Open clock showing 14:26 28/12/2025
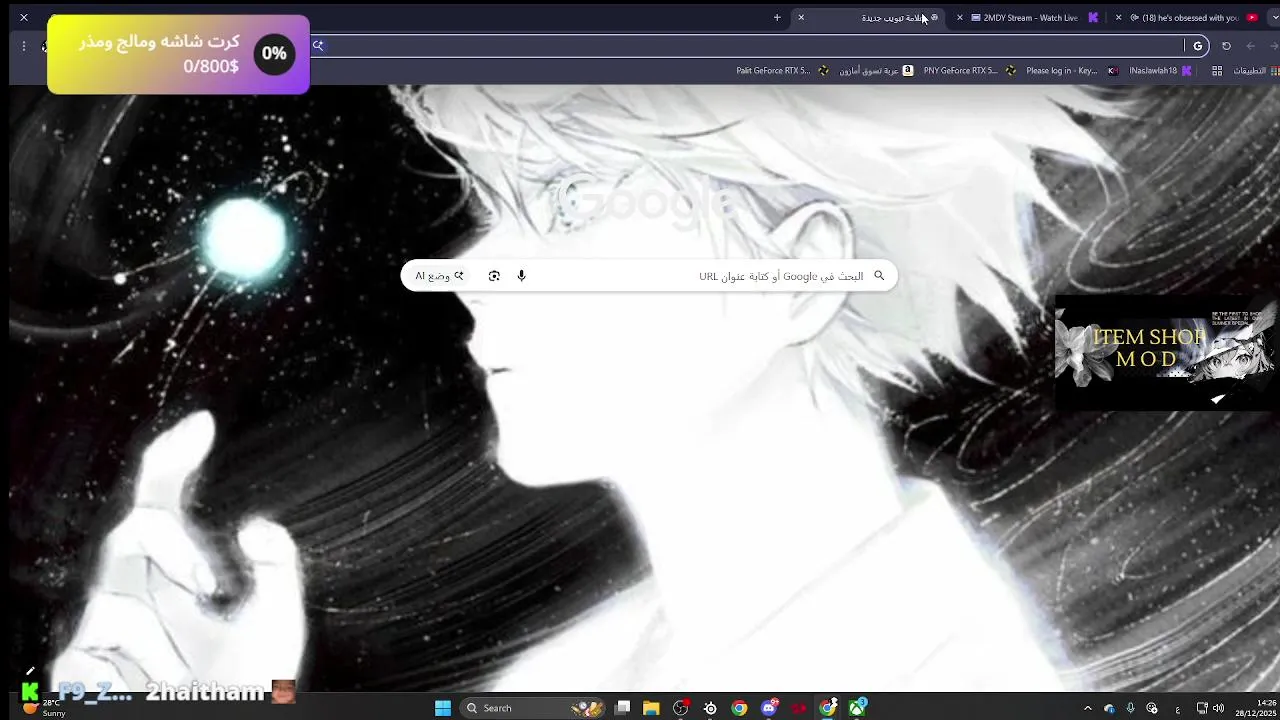The height and width of the screenshot is (720, 1280). point(1256,708)
